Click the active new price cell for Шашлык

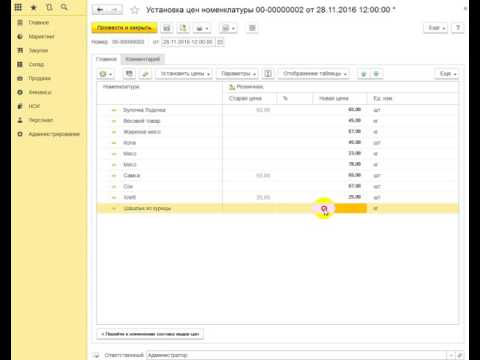340,209
